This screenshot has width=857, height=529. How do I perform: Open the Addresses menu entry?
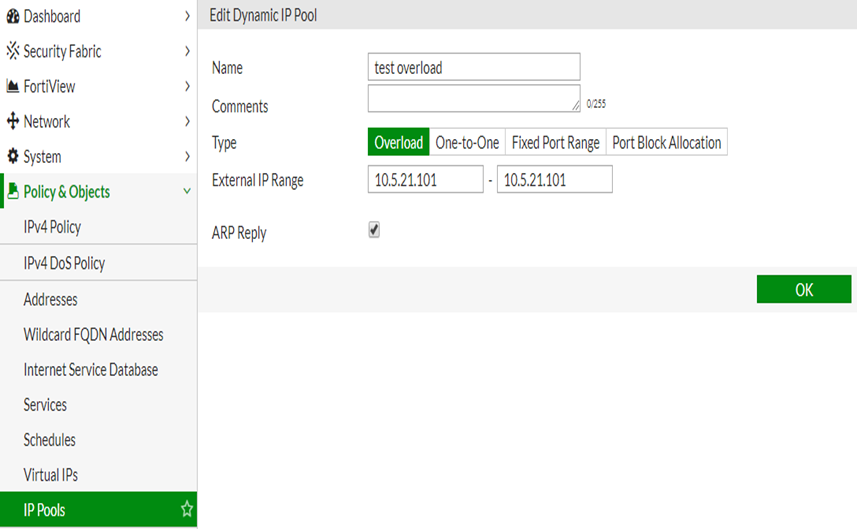coord(50,300)
